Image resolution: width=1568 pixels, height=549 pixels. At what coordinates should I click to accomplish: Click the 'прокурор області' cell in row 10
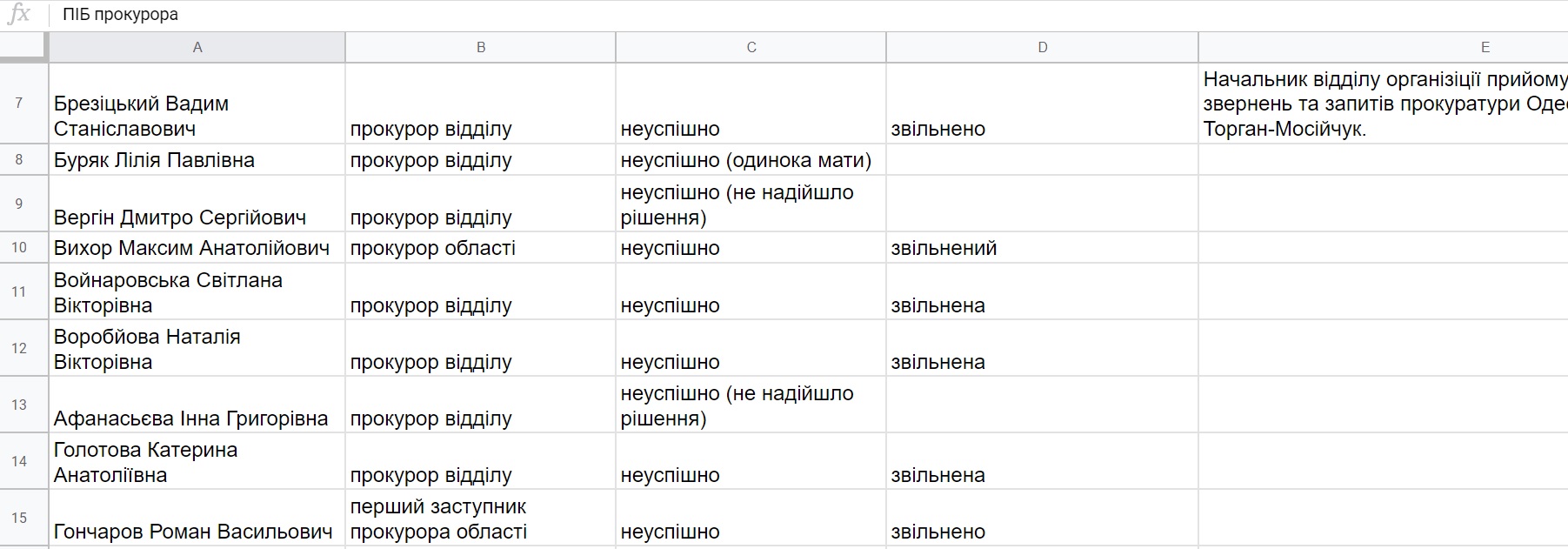[480, 248]
